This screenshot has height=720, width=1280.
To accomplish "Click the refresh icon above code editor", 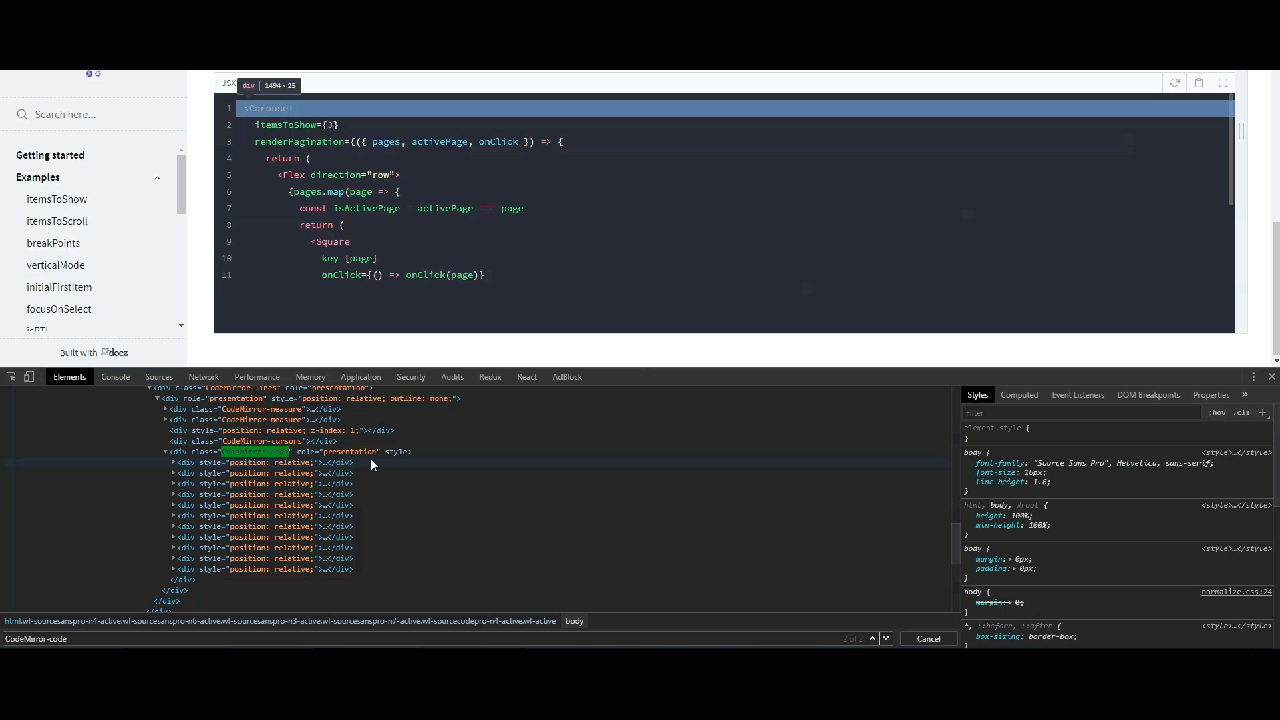I will pyautogui.click(x=1175, y=83).
